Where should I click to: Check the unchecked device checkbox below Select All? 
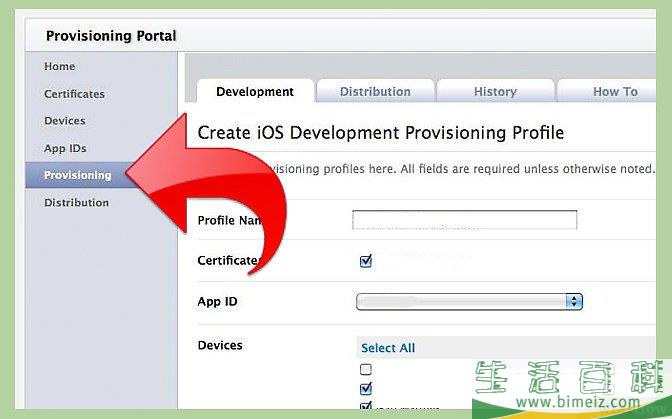click(x=366, y=369)
